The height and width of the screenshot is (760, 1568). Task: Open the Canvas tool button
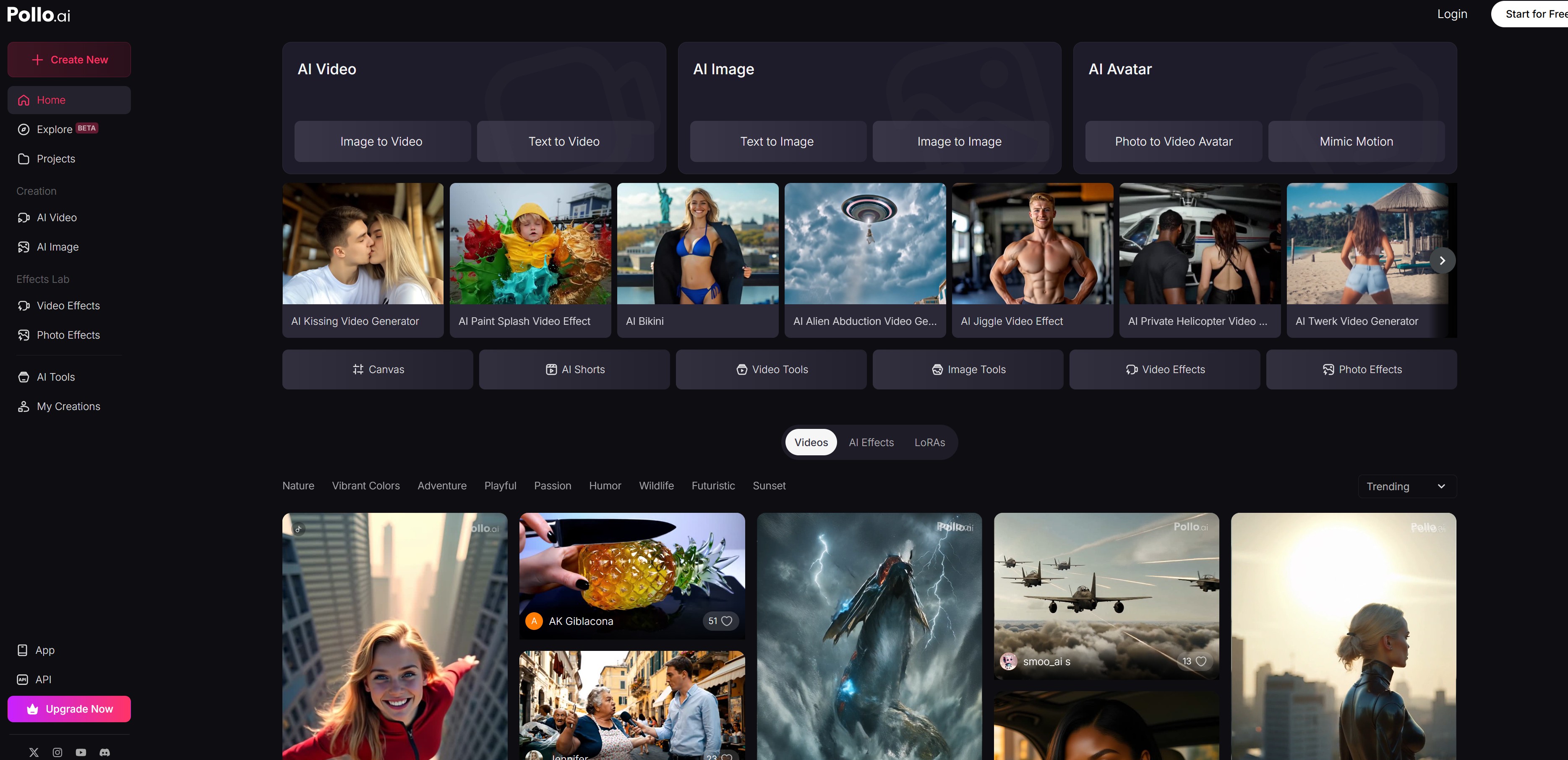(377, 369)
